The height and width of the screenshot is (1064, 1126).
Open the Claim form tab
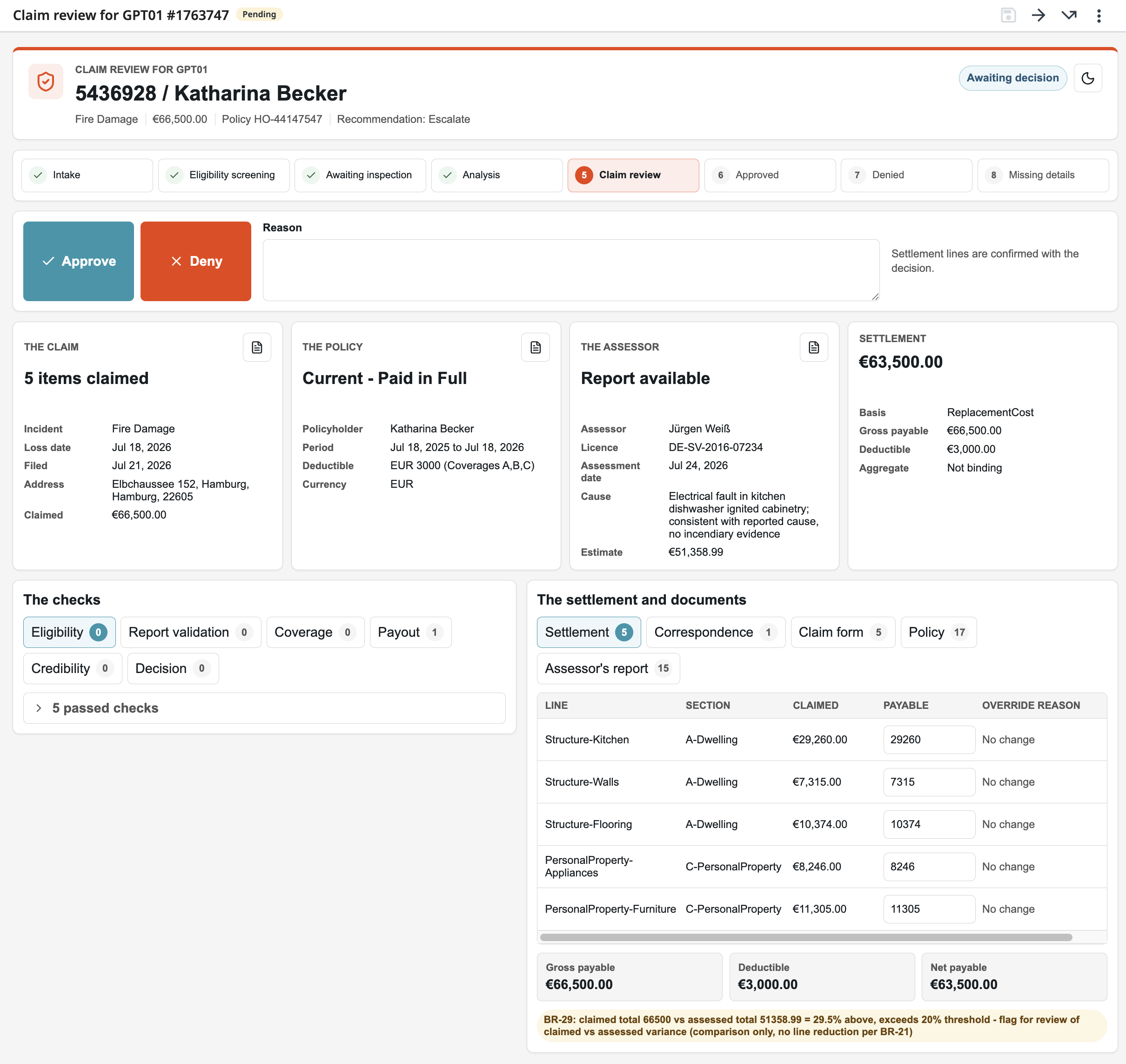pyautogui.click(x=843, y=632)
